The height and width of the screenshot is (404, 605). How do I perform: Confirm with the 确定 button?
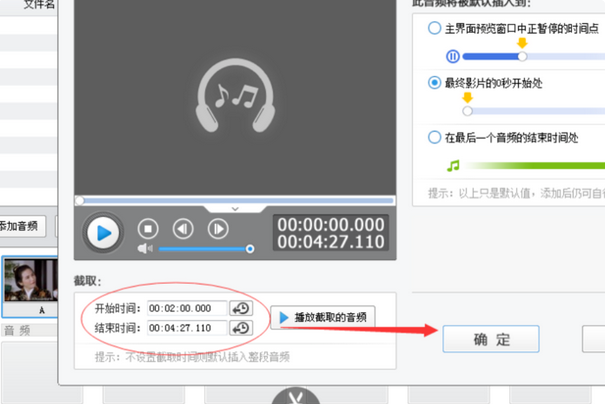click(491, 339)
